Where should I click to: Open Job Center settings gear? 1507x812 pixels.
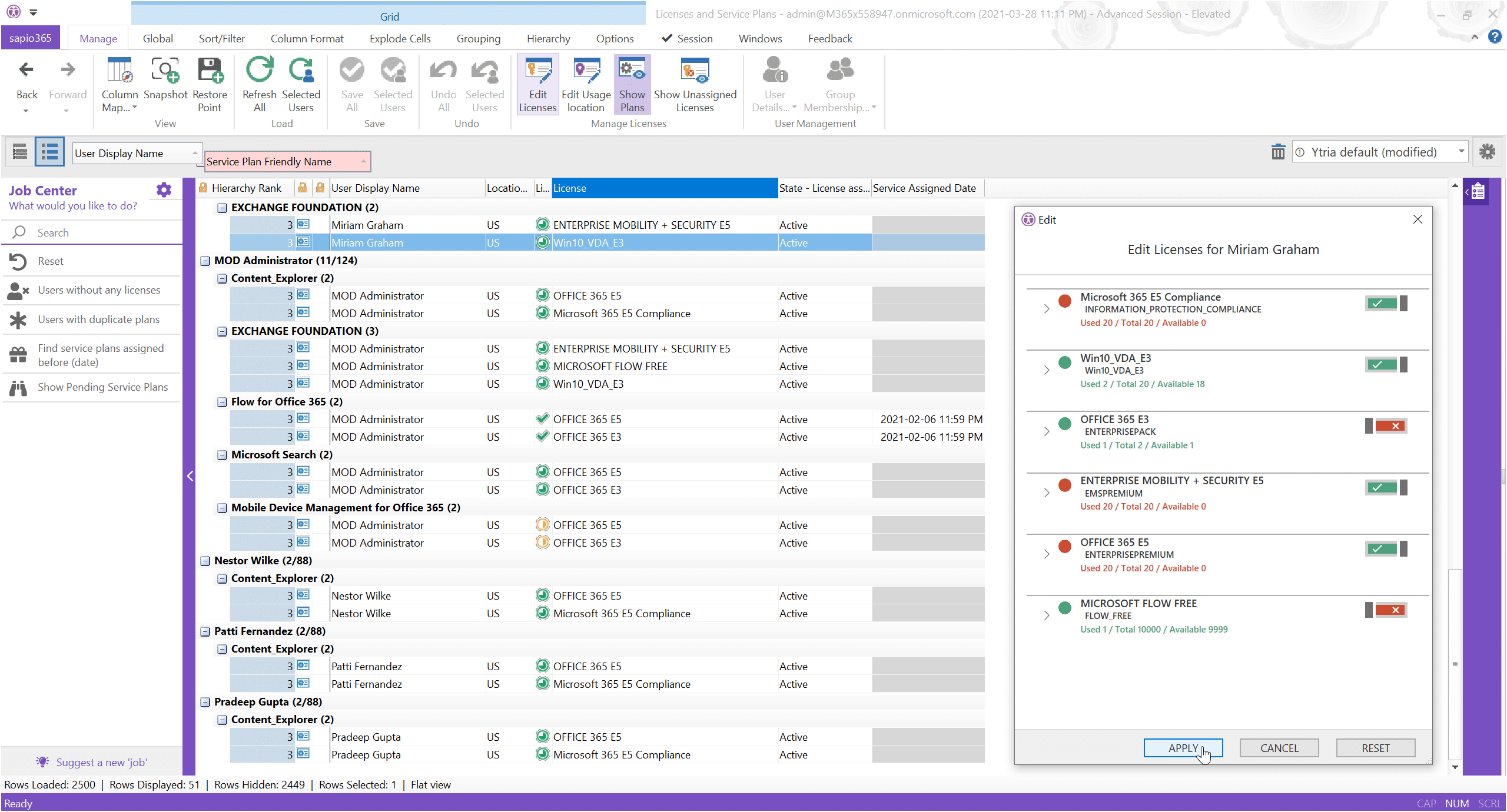(164, 190)
